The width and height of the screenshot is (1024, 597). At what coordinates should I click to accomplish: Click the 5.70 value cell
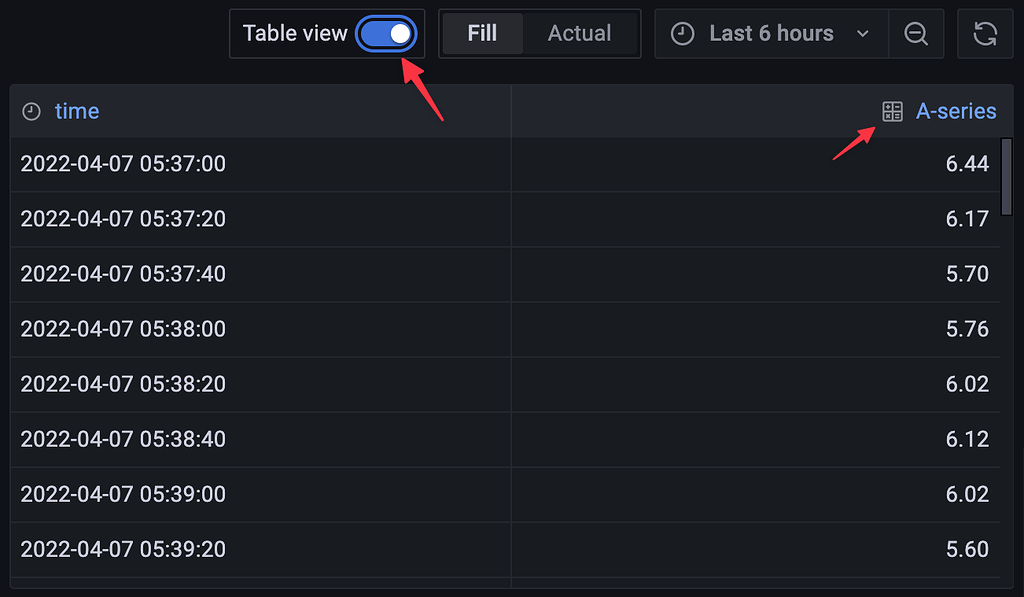[967, 274]
